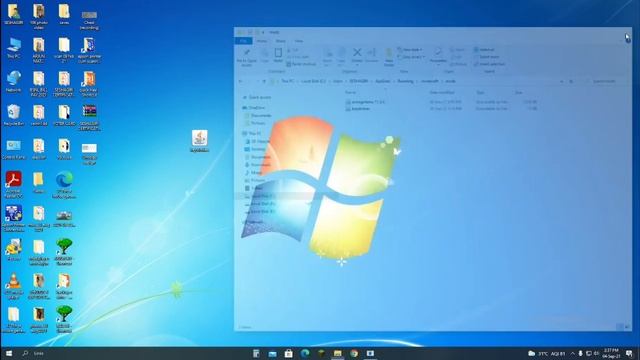Image resolution: width=640 pixels, height=360 pixels.
Task: Open the notification center icon
Action: pos(629,353)
